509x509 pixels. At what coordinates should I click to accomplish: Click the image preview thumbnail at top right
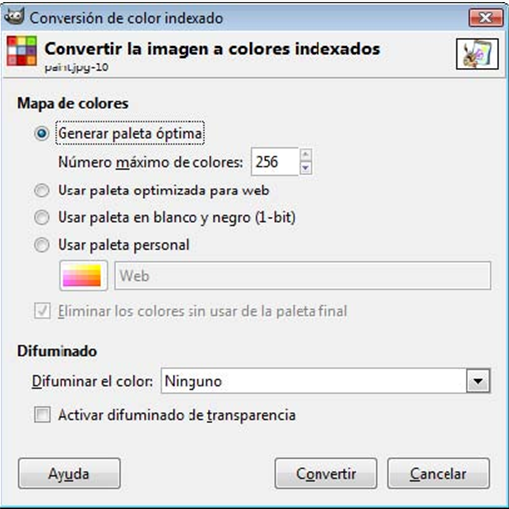[477, 54]
